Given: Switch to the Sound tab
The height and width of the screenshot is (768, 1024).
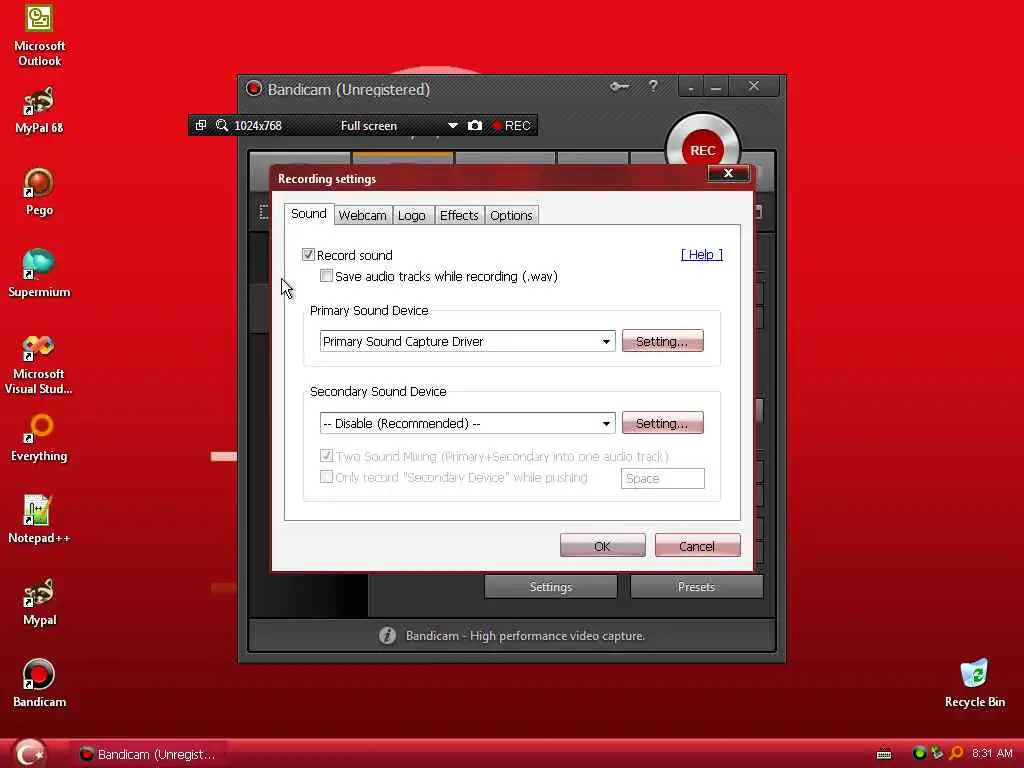Looking at the screenshot, I should [x=309, y=214].
